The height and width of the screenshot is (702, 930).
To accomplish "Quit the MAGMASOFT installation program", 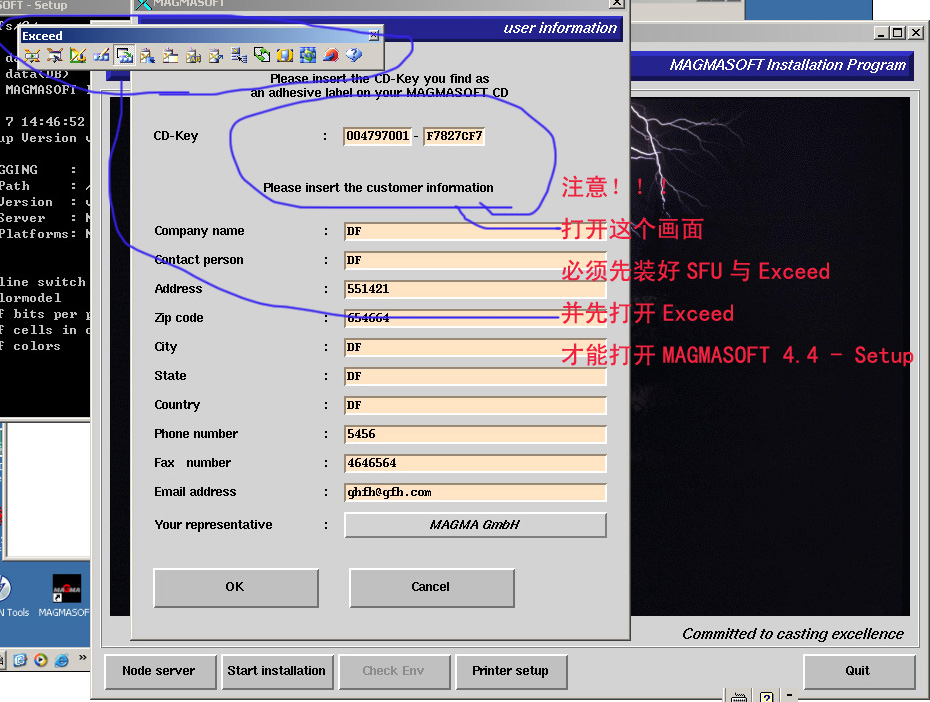I will pos(858,671).
